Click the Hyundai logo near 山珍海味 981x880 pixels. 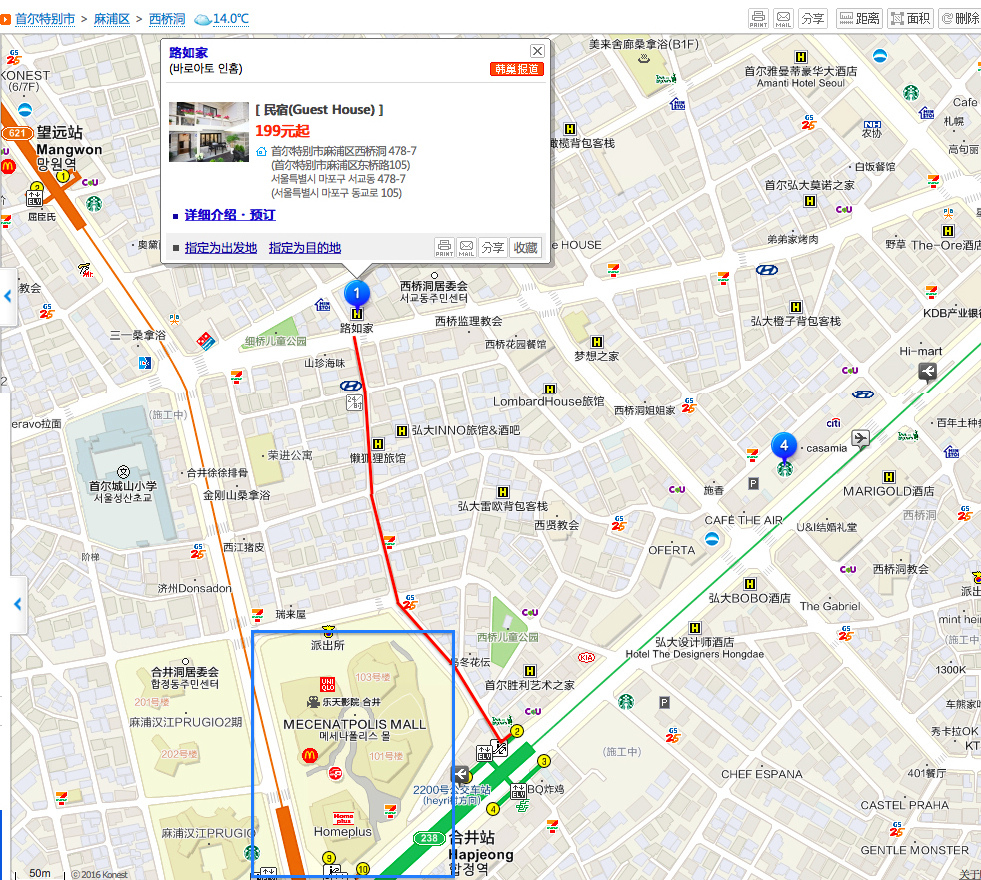pyautogui.click(x=350, y=386)
